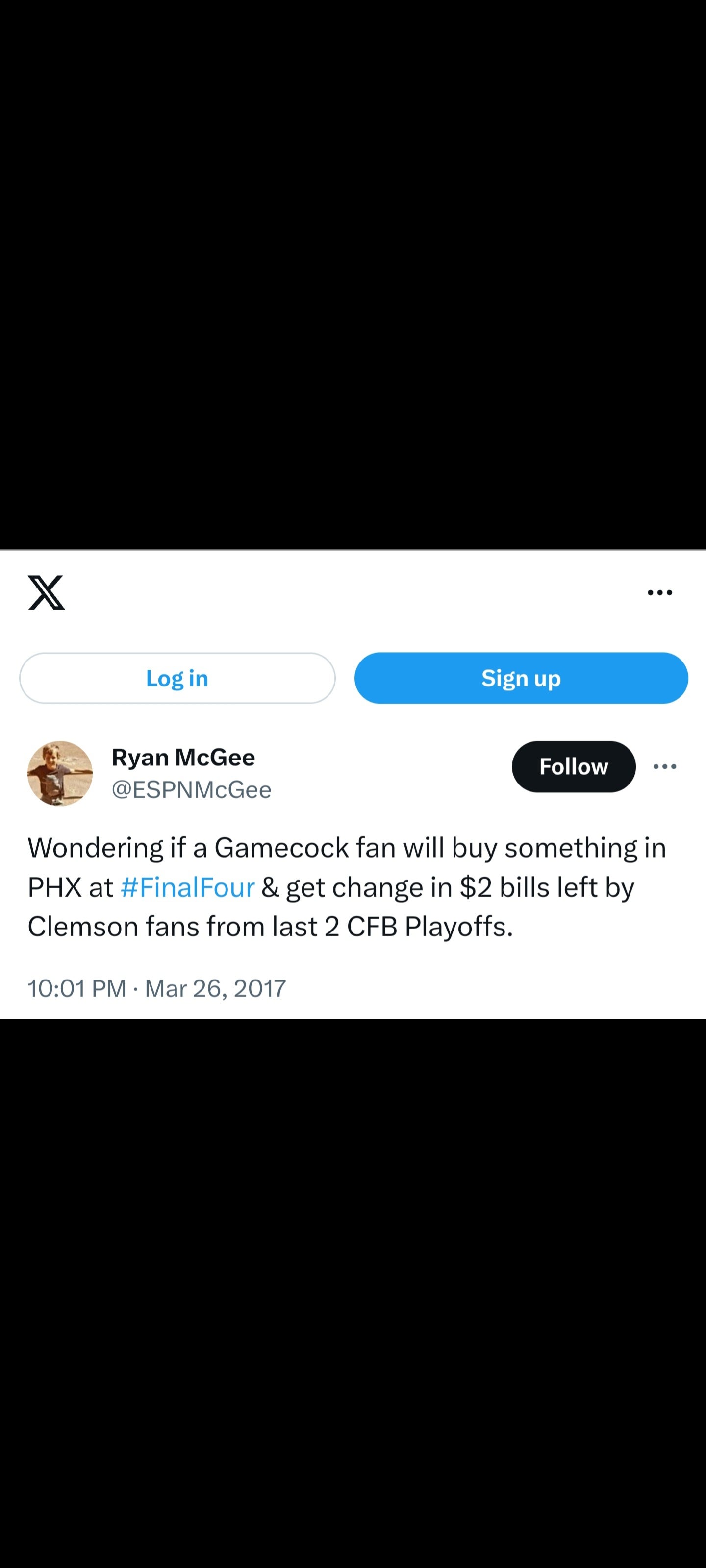Screen dimensions: 706x1568
Task: Open the top-right more options menu
Action: pyautogui.click(x=660, y=592)
